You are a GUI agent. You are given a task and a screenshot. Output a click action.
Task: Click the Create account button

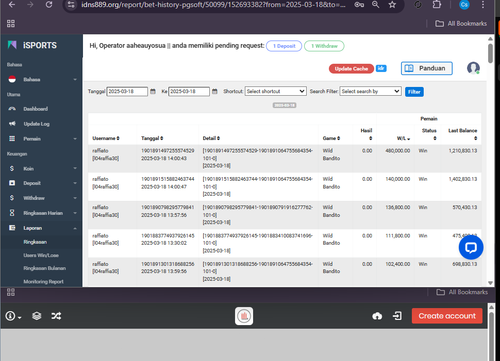pyautogui.click(x=447, y=316)
